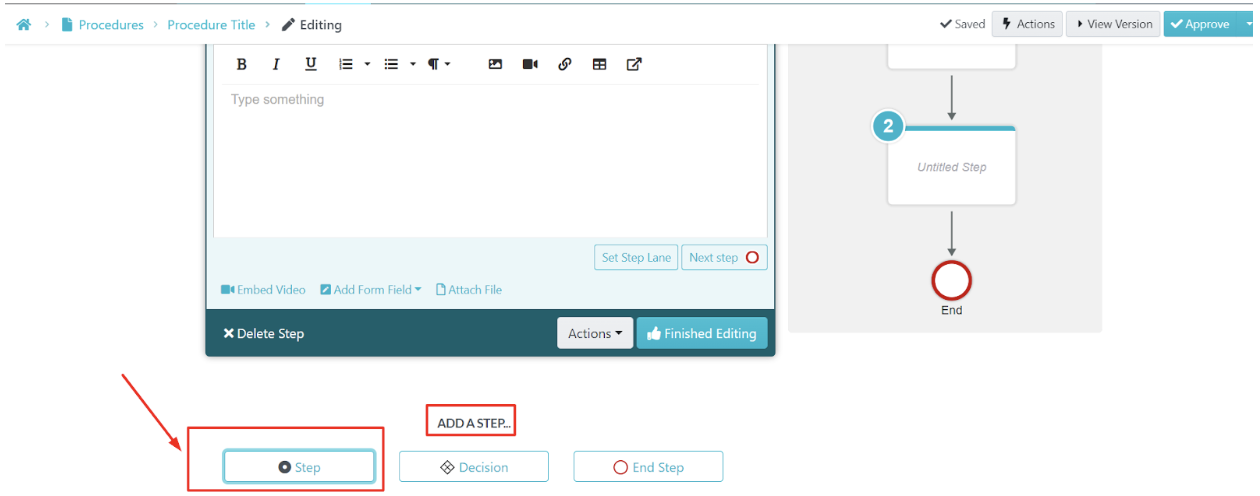Click into the Type something text area
The height and width of the screenshot is (496, 1260).
pyautogui.click(x=490, y=160)
